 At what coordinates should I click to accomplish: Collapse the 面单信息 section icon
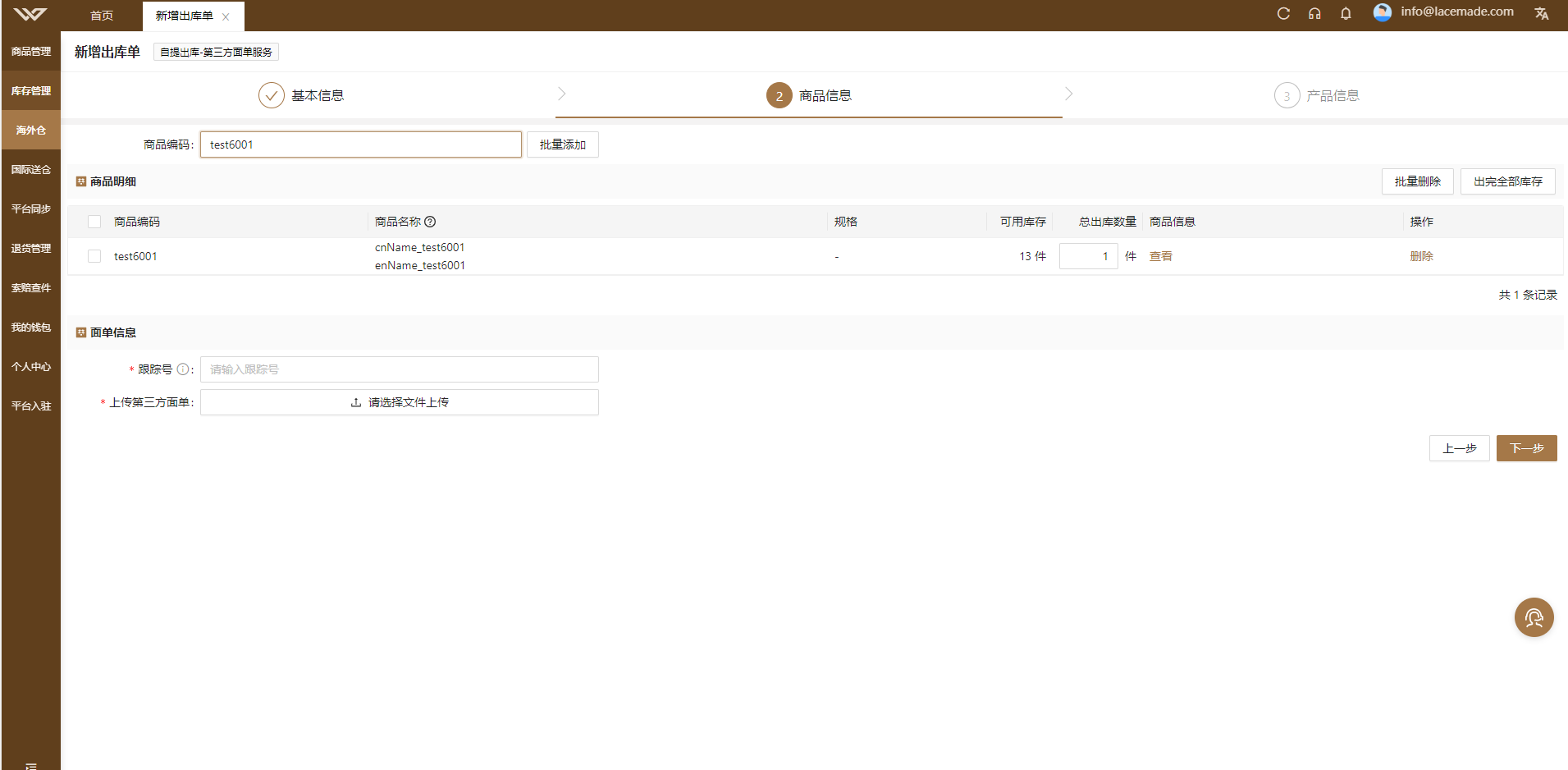(x=81, y=332)
